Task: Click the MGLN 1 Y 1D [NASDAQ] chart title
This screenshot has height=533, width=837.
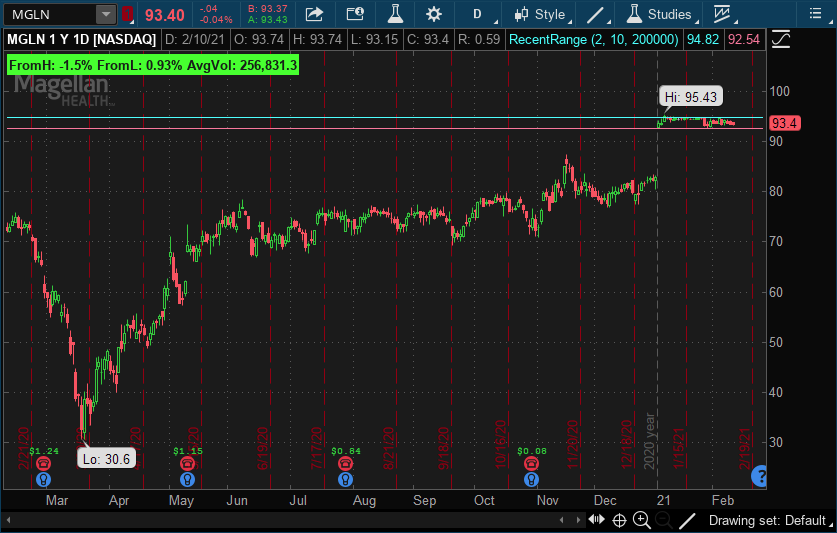Action: pos(82,40)
